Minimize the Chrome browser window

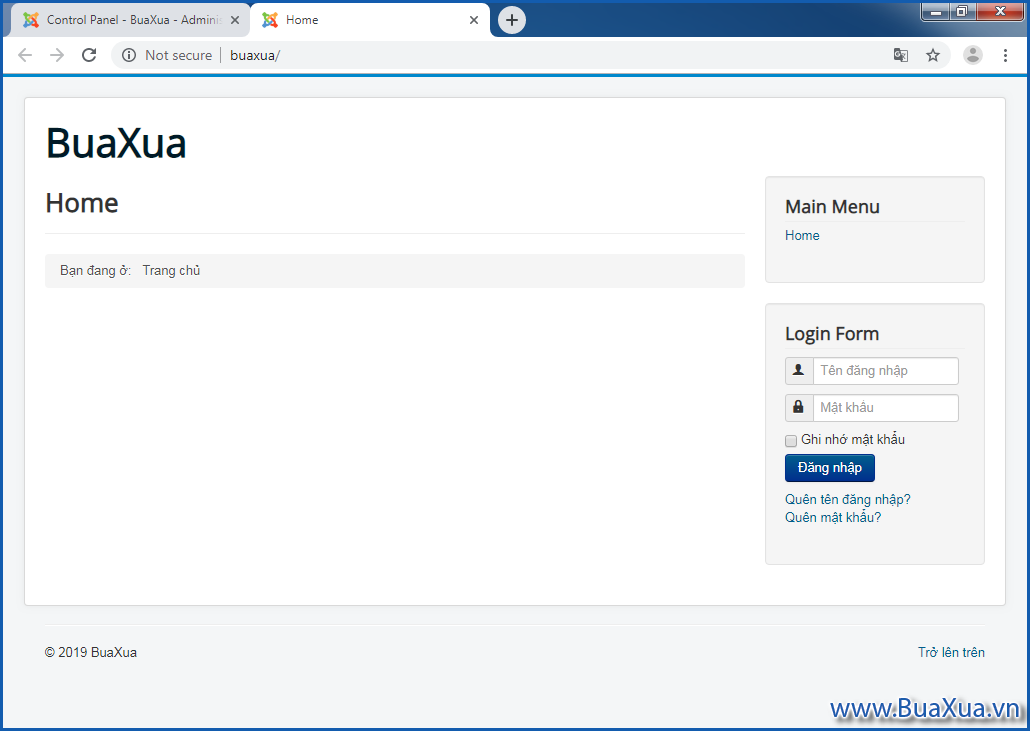click(x=936, y=11)
